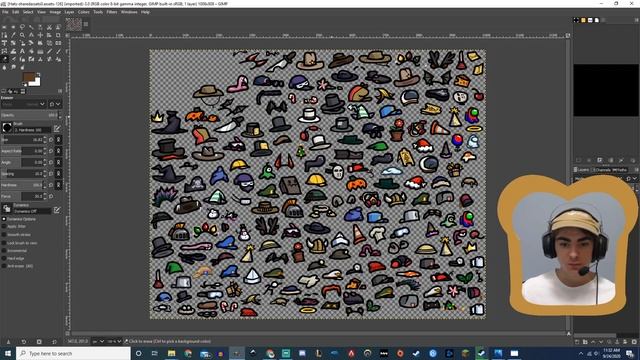The width and height of the screenshot is (640, 360).
Task: Open the File menu
Action: (5, 12)
